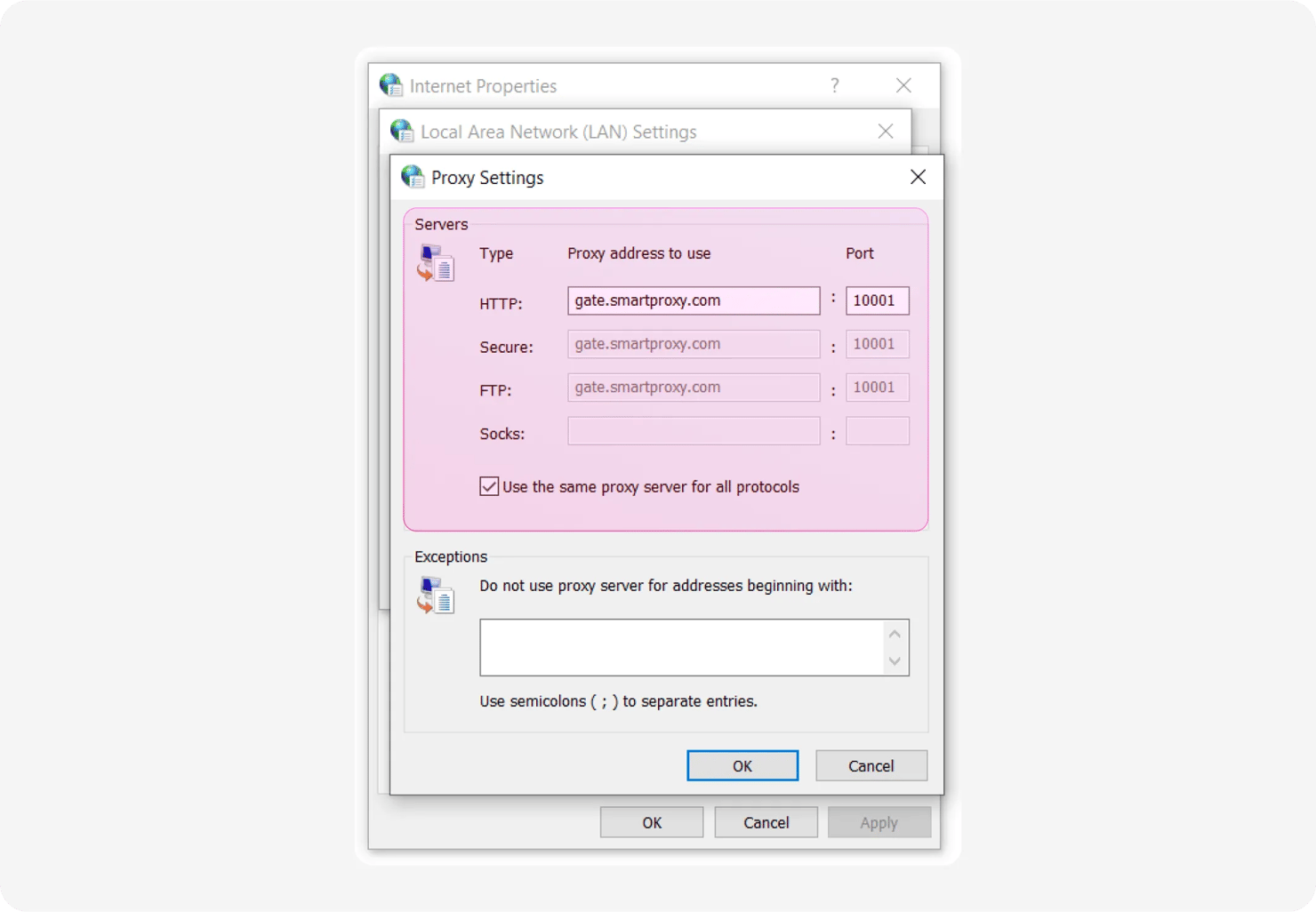Click inside the Exceptions addresses text box
Viewport: 1316px width, 912px height.
(x=681, y=647)
